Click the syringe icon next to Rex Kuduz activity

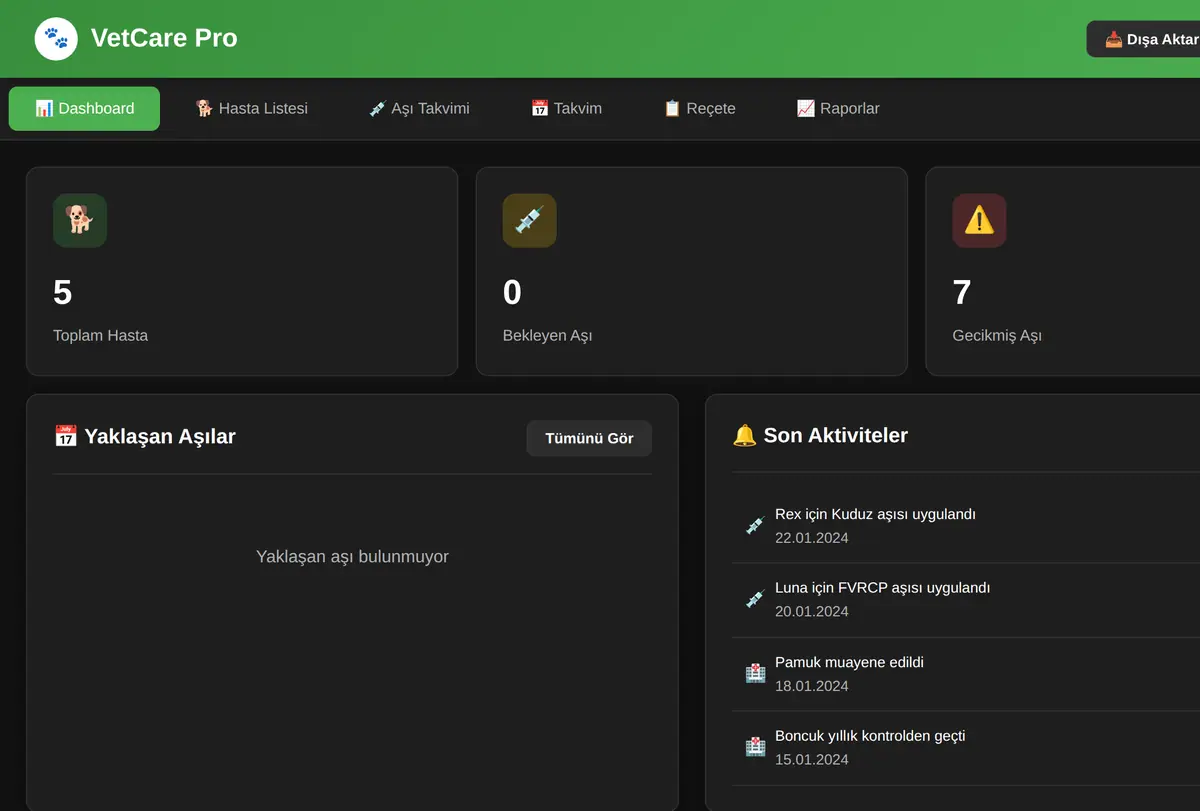[x=756, y=525]
